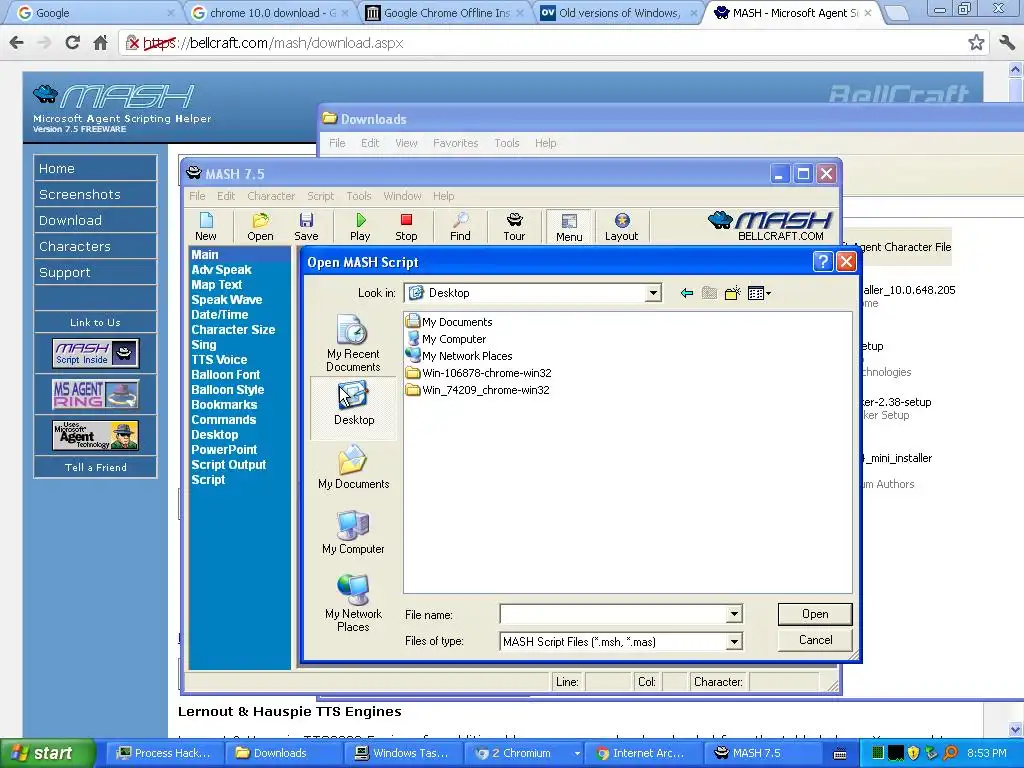The height and width of the screenshot is (768, 1024).
Task: Click into the File name input field
Action: click(x=613, y=614)
